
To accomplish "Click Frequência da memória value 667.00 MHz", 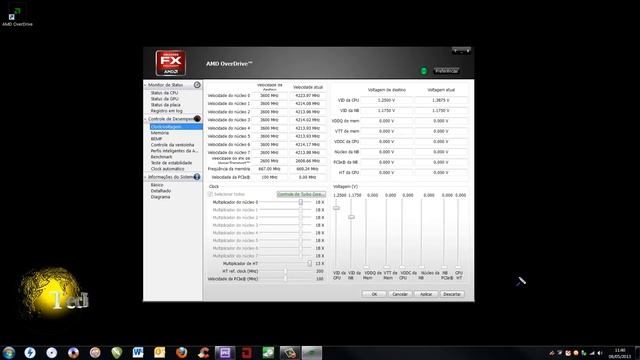I will tap(269, 169).
